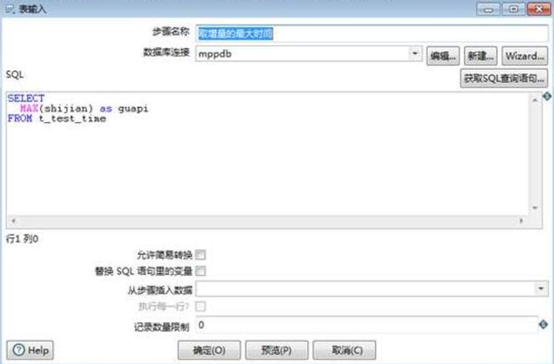Viewport: 554px width, 364px height.
Task: Click the SELECT keyword in SQL editor
Action: point(26,98)
